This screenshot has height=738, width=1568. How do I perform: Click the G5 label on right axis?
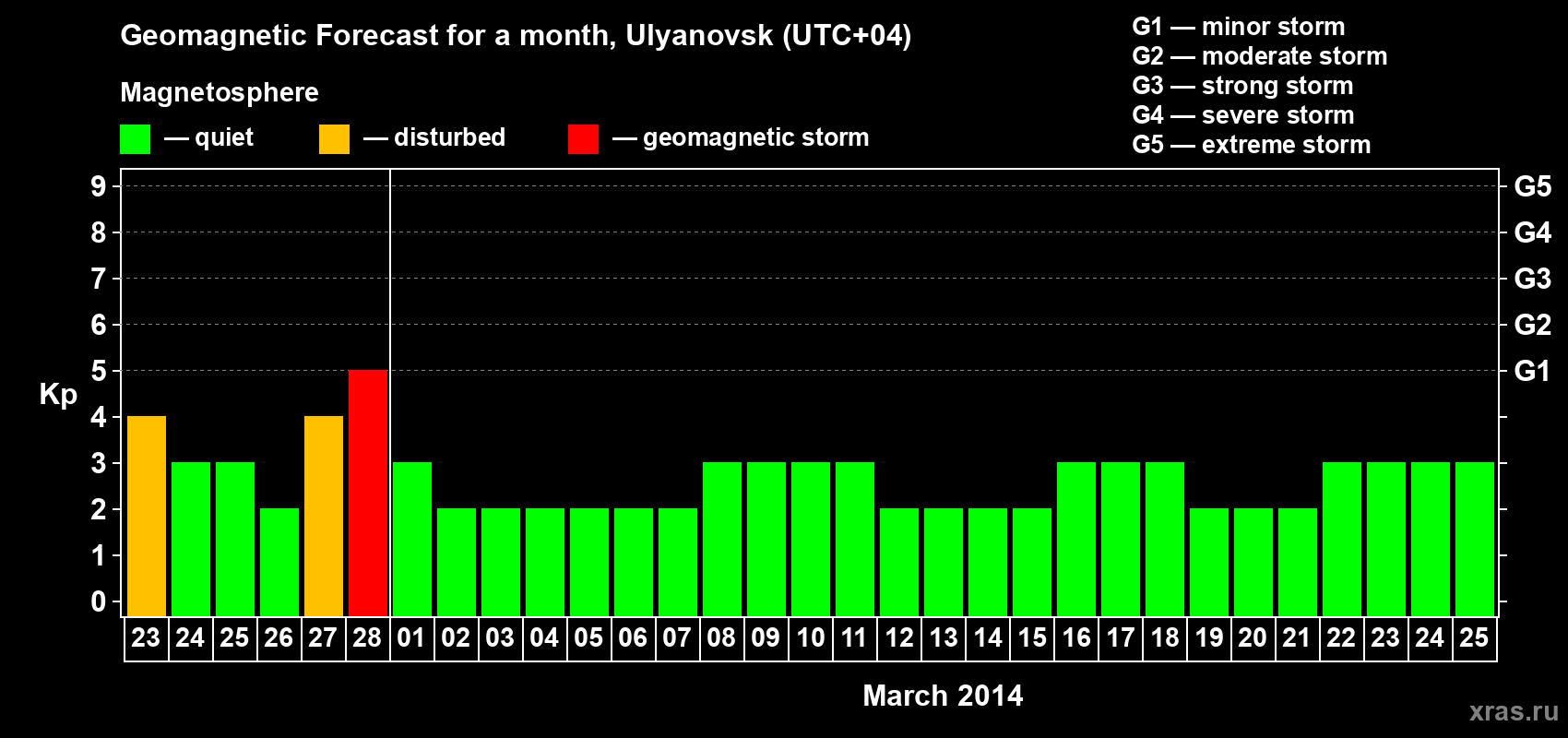(x=1533, y=186)
